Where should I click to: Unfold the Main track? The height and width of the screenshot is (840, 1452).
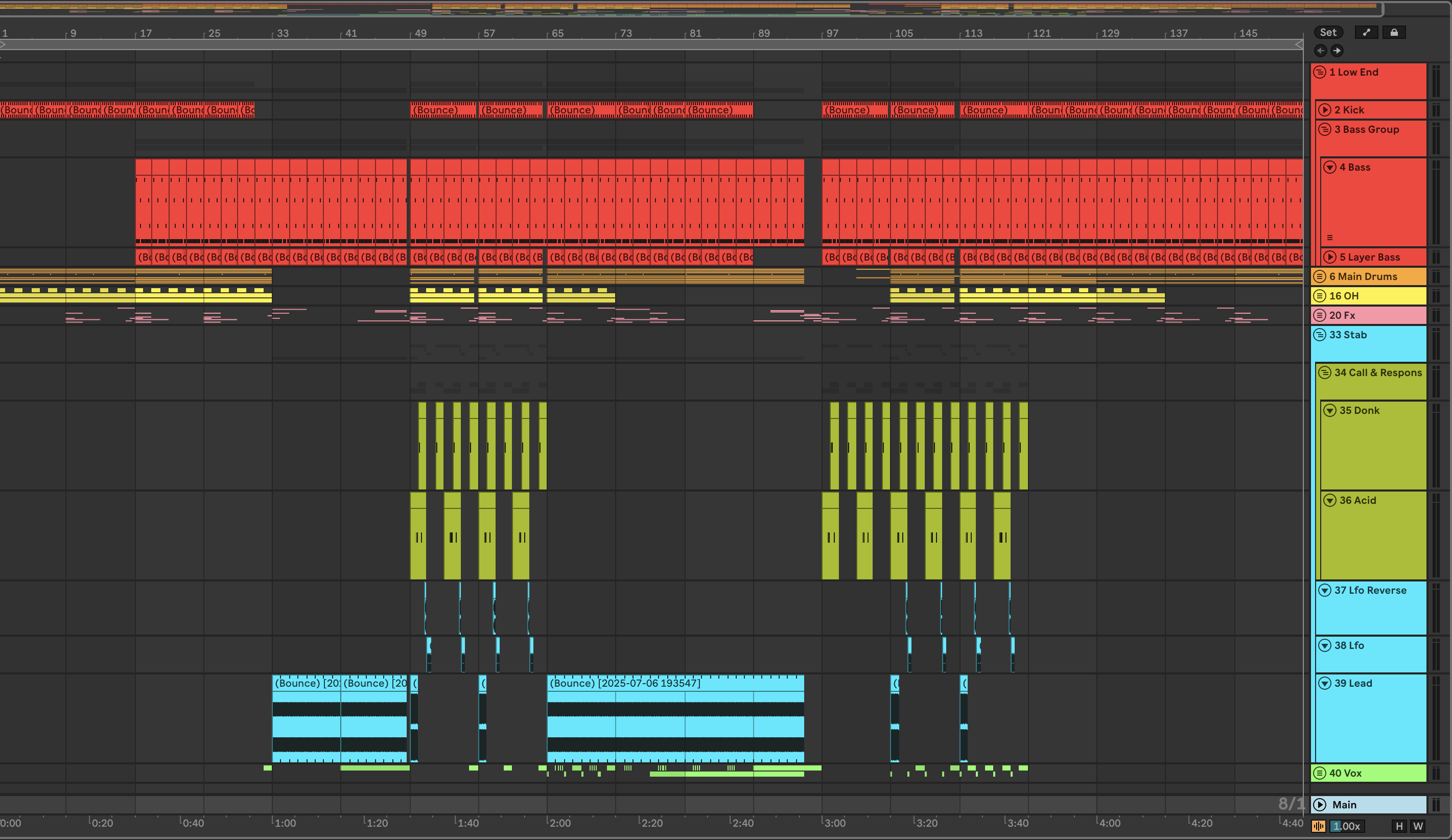[x=1320, y=804]
